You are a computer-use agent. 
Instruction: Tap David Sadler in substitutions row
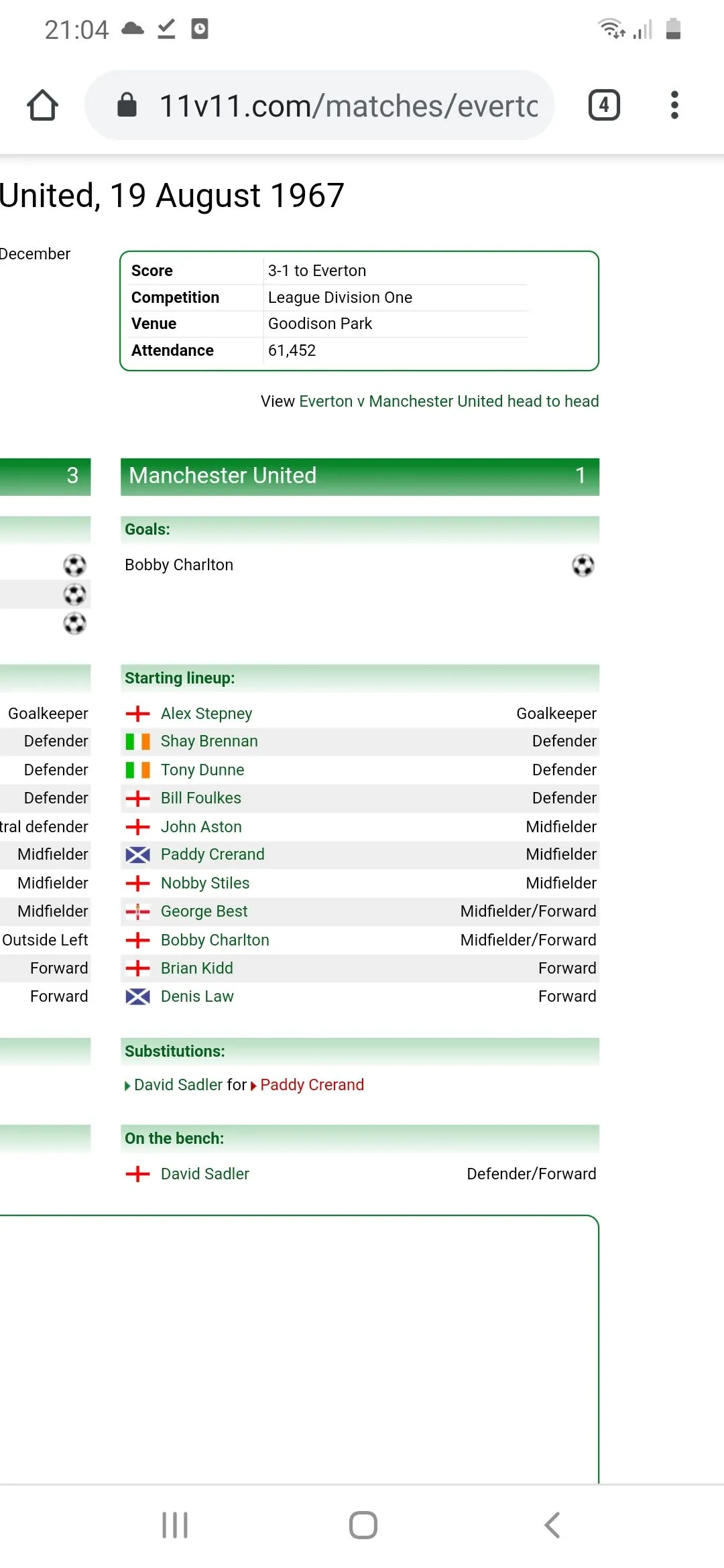178,1085
